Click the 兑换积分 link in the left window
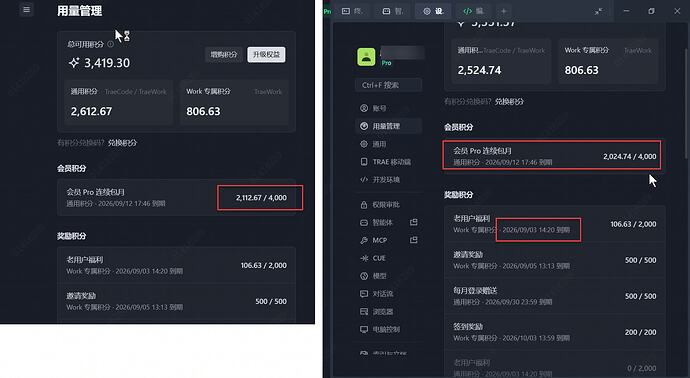This screenshot has height=378, width=690. pos(122,143)
